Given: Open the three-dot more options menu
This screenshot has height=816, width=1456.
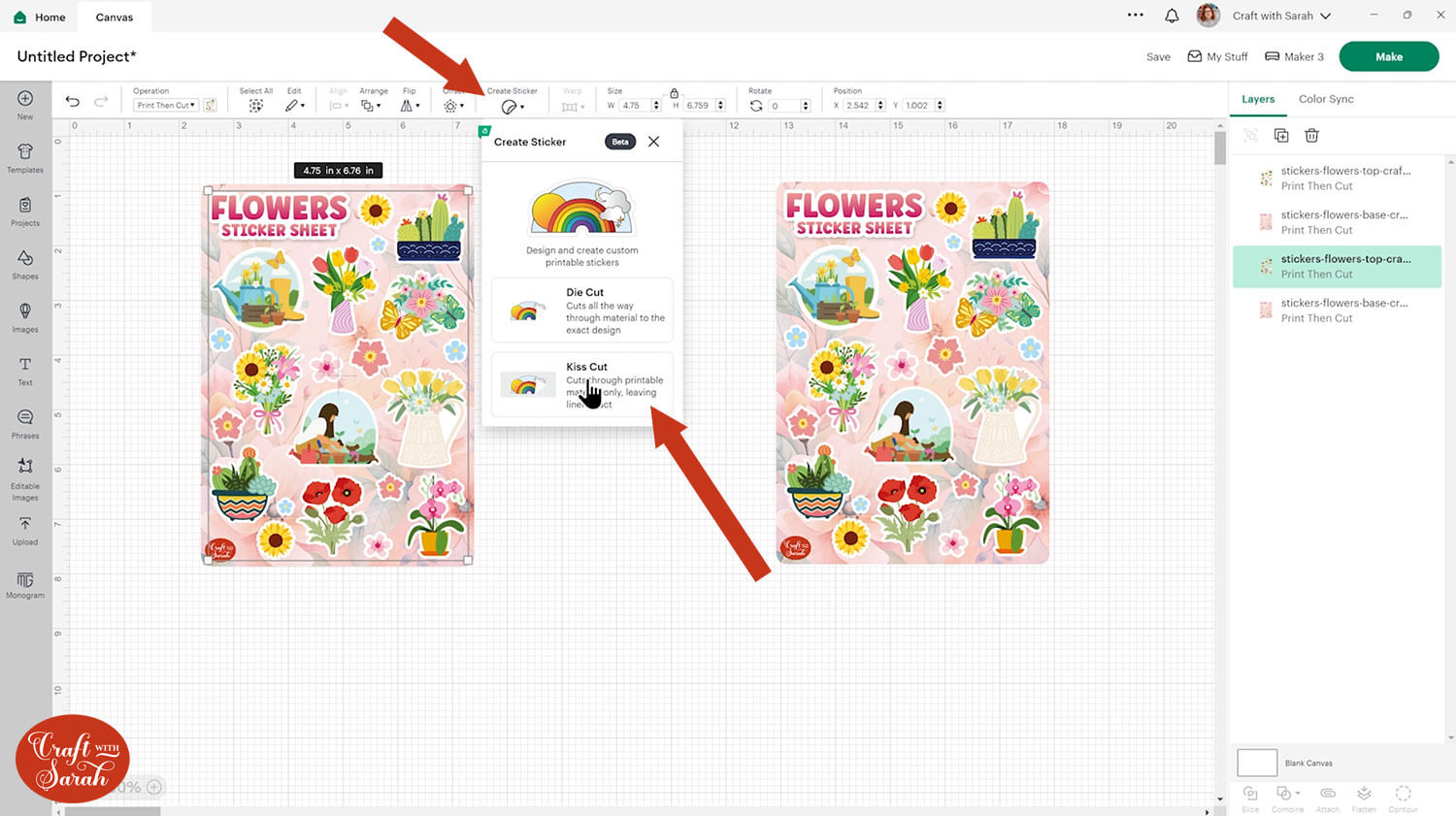Looking at the screenshot, I should coord(1136,16).
